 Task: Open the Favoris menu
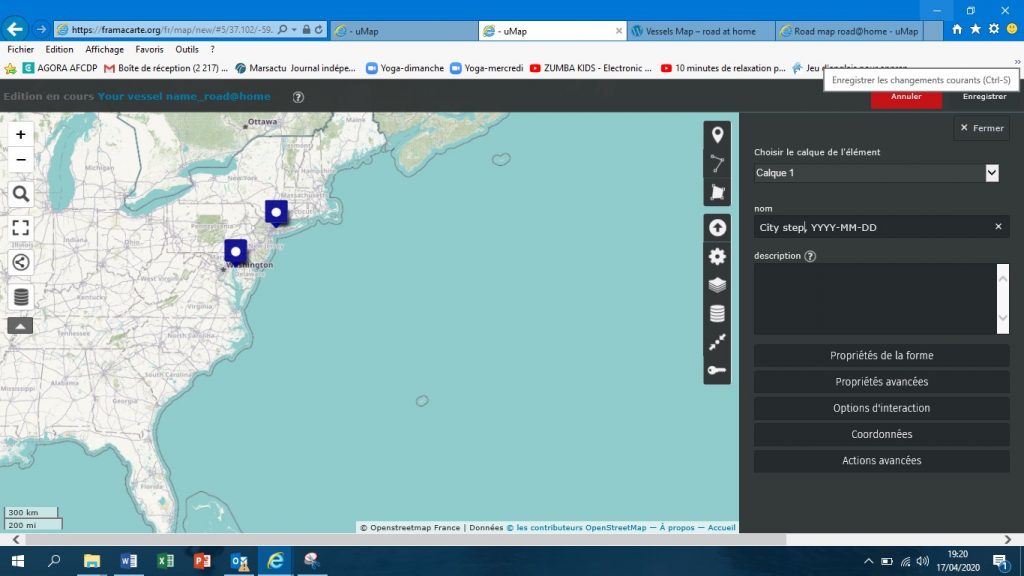(x=149, y=49)
